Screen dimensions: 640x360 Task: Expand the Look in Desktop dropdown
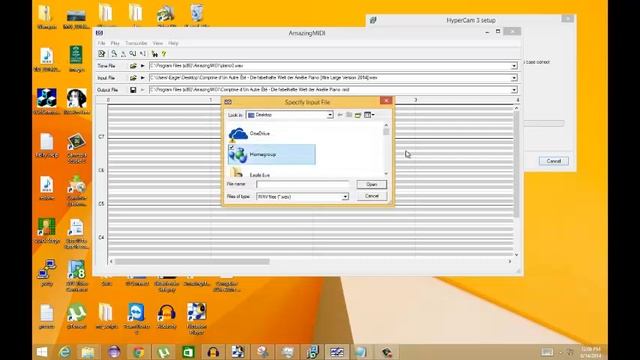tap(330, 115)
